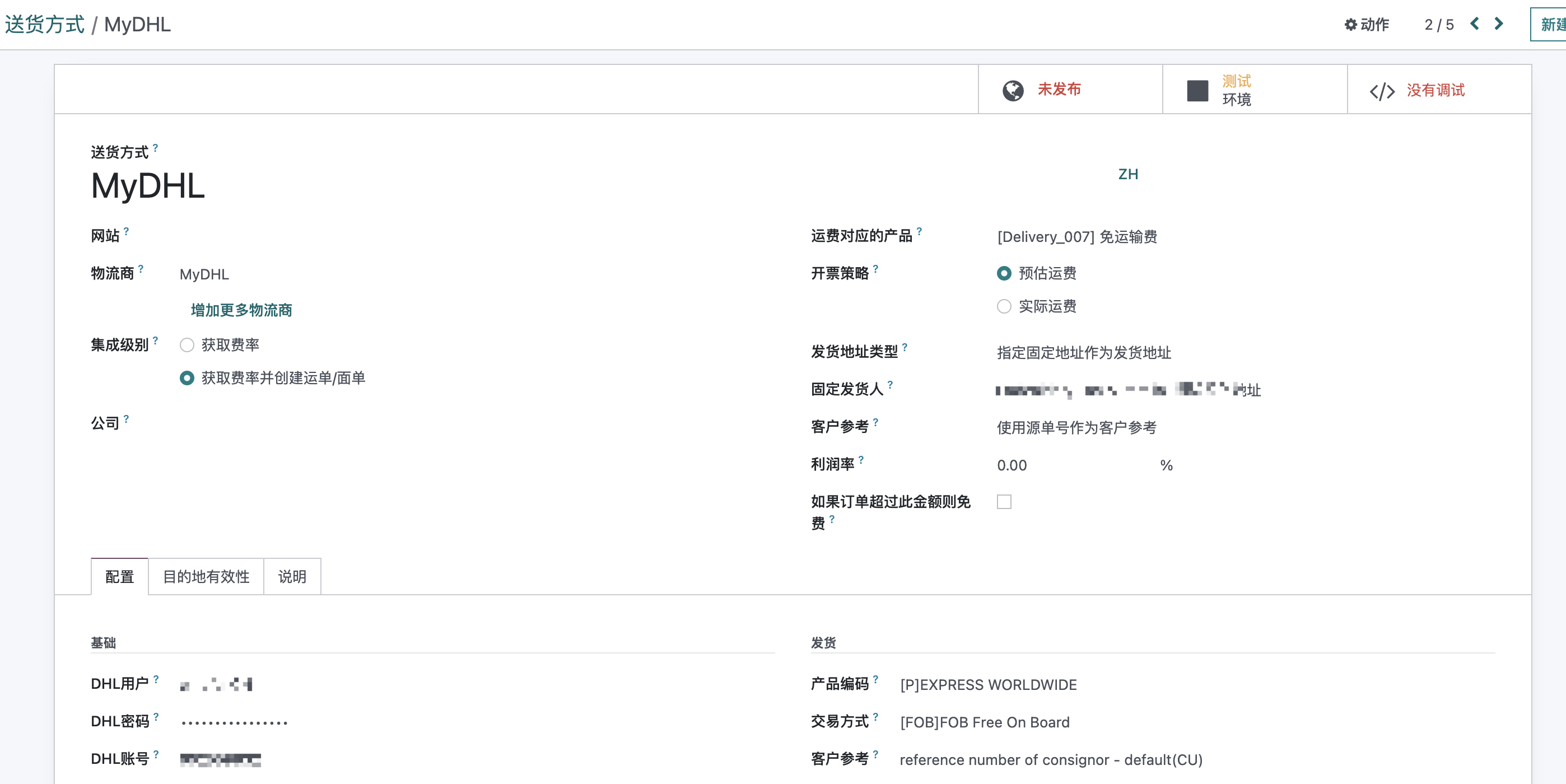
Task: Click help question mark next to 物流商
Action: [141, 268]
